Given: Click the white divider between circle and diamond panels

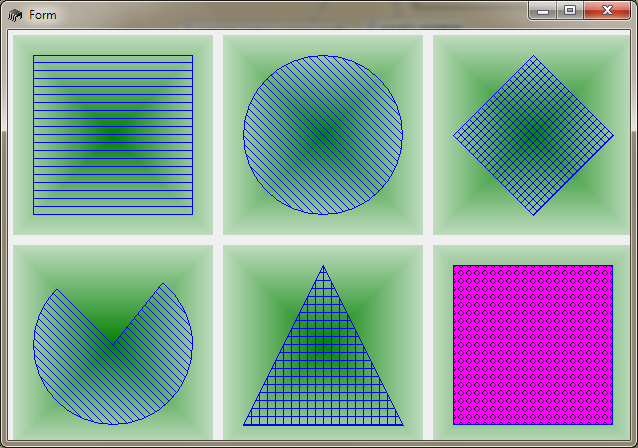Looking at the screenshot, I should pyautogui.click(x=428, y=135).
